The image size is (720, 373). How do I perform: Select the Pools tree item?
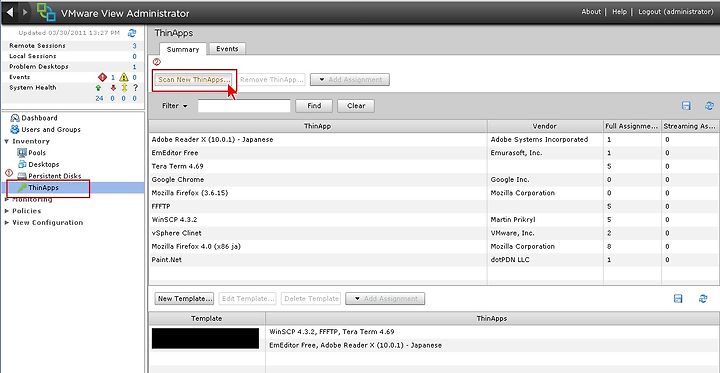tap(37, 153)
